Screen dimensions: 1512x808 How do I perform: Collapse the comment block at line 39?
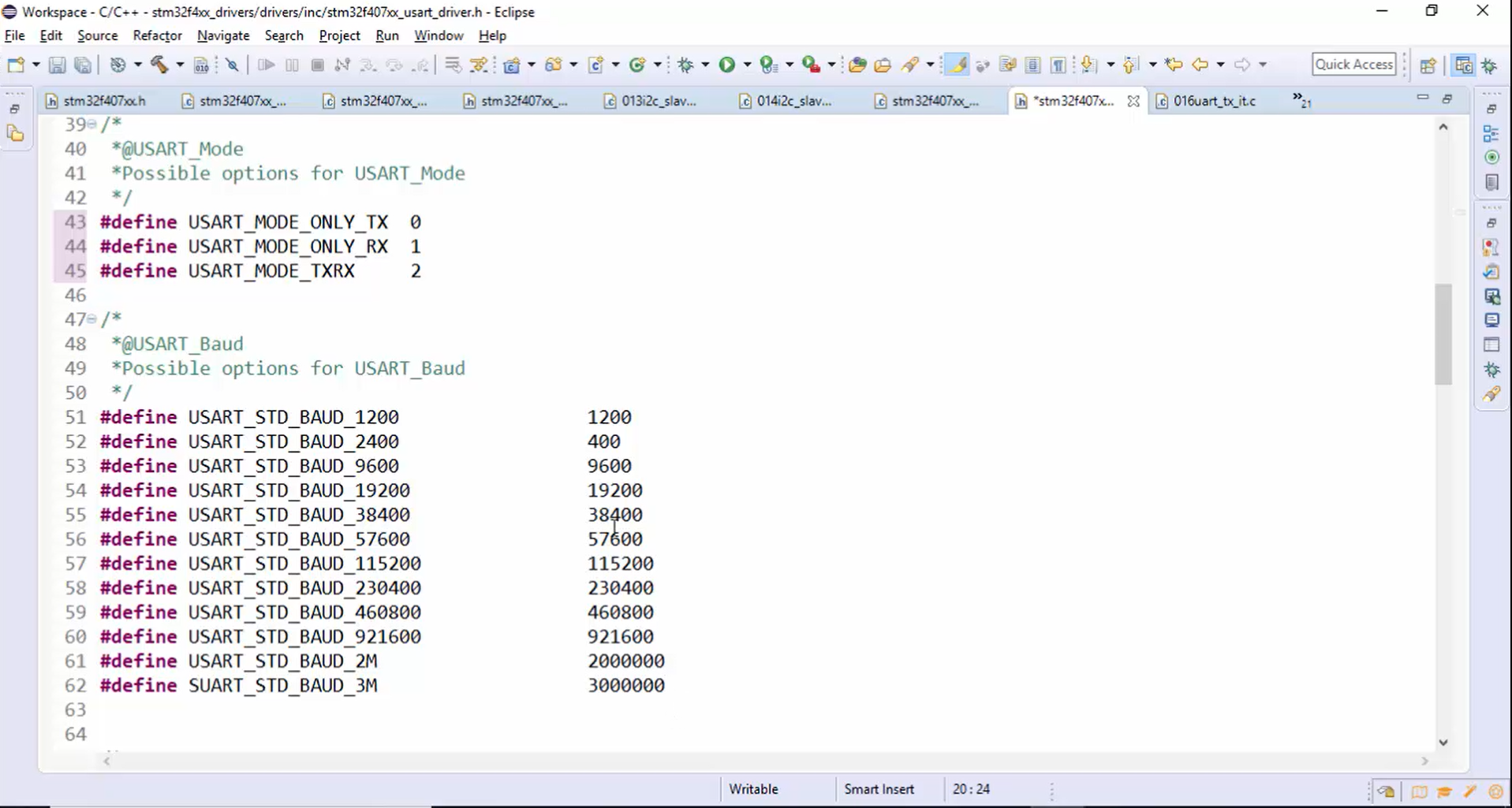(92, 125)
